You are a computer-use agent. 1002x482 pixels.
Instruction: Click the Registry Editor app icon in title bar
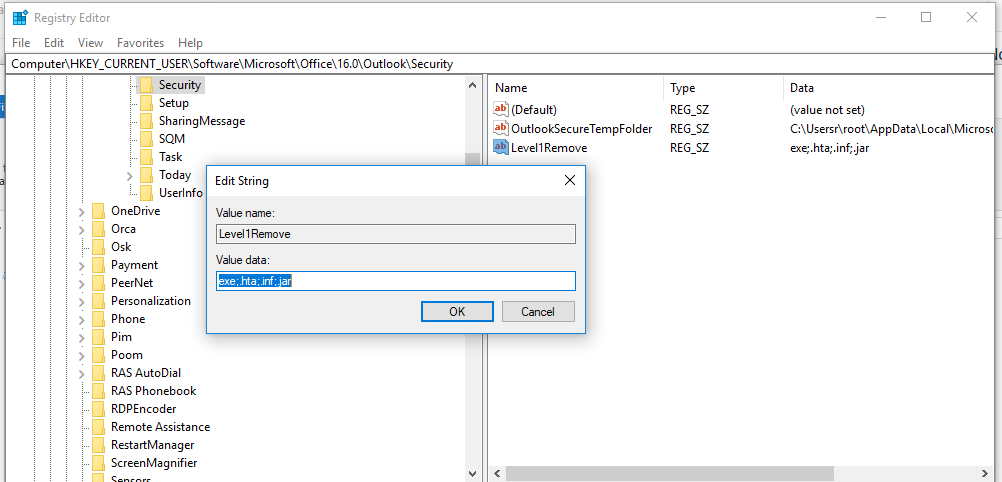pyautogui.click(x=20, y=18)
